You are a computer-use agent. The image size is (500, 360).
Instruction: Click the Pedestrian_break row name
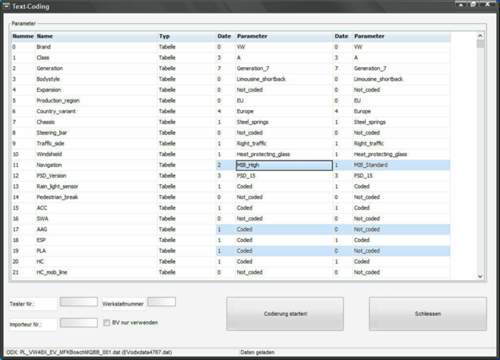pyautogui.click(x=57, y=197)
